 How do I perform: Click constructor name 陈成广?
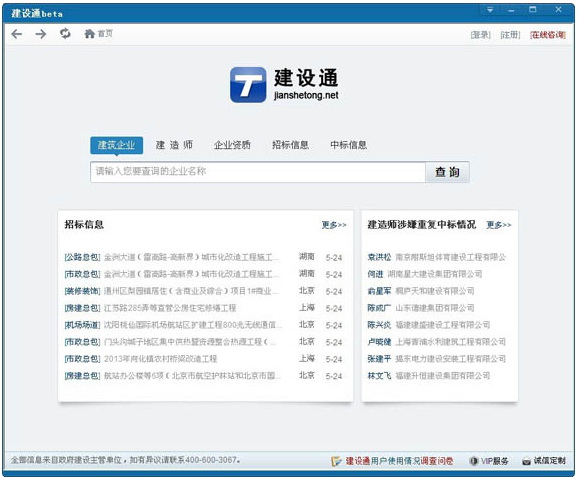click(379, 308)
